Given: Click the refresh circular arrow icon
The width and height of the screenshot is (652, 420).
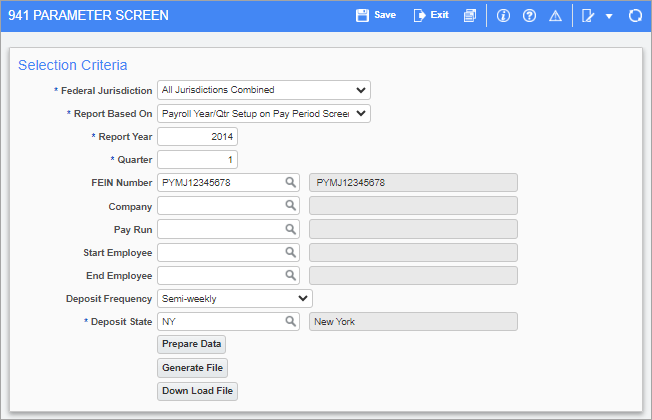Looking at the screenshot, I should 635,16.
